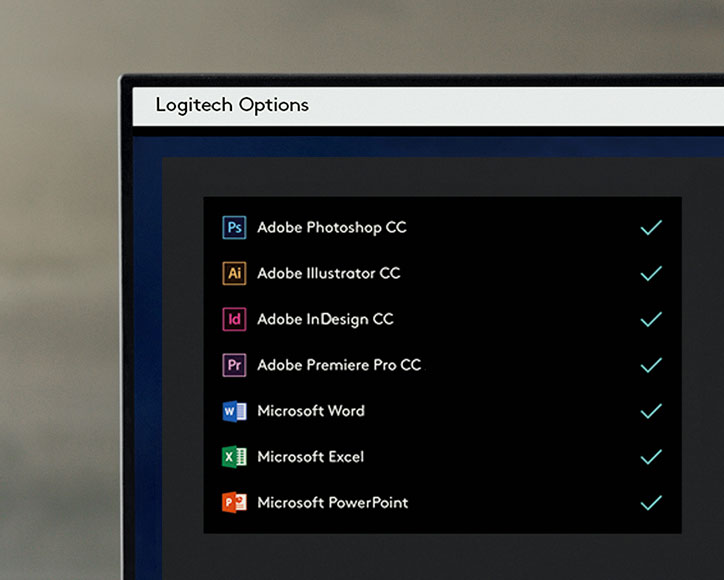Click the Microsoft PowerPoint icon

pyautogui.click(x=234, y=502)
